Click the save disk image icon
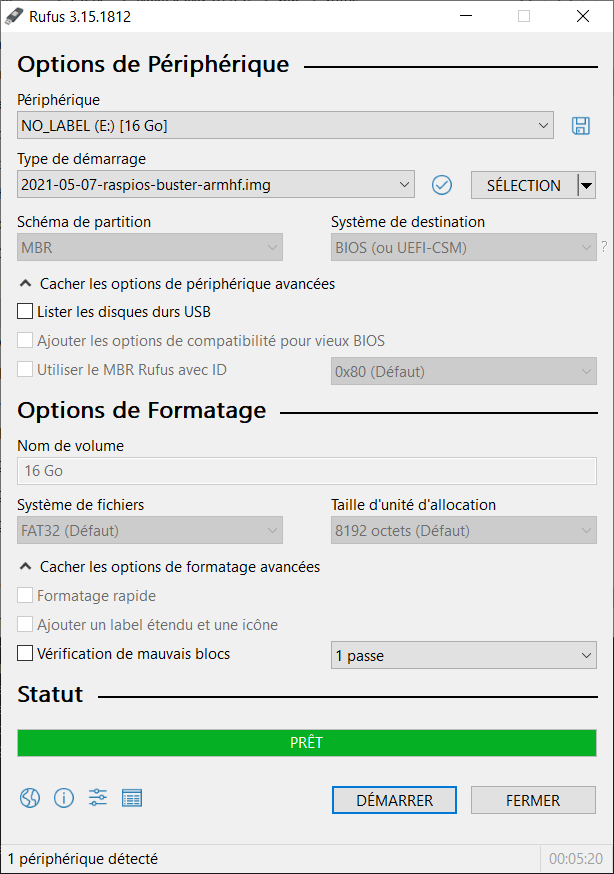This screenshot has height=874, width=614. 581,125
